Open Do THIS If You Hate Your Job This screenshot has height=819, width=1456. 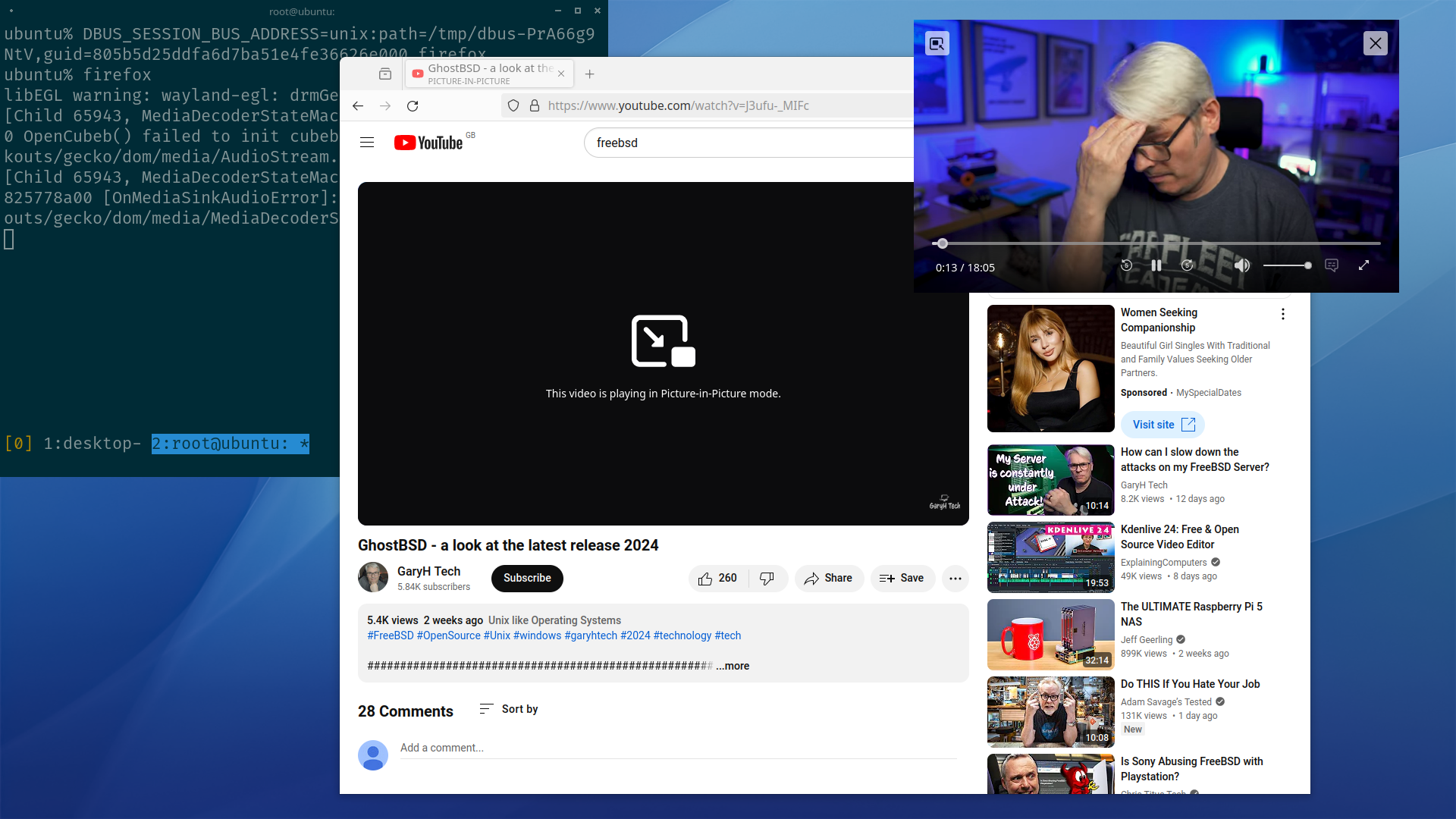pos(1191,684)
